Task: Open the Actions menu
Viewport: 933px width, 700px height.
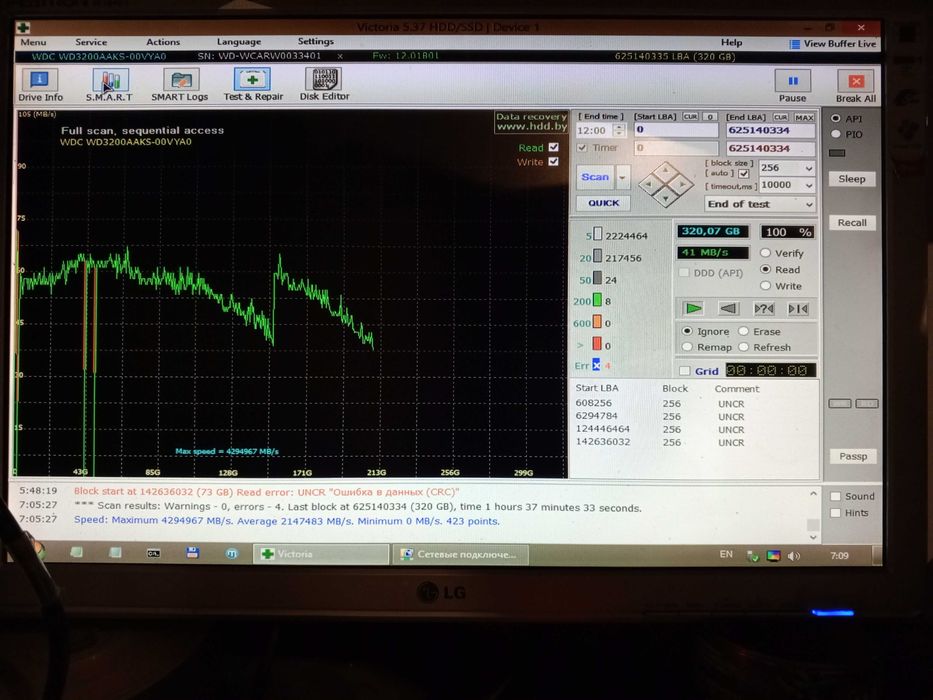Action: (163, 42)
